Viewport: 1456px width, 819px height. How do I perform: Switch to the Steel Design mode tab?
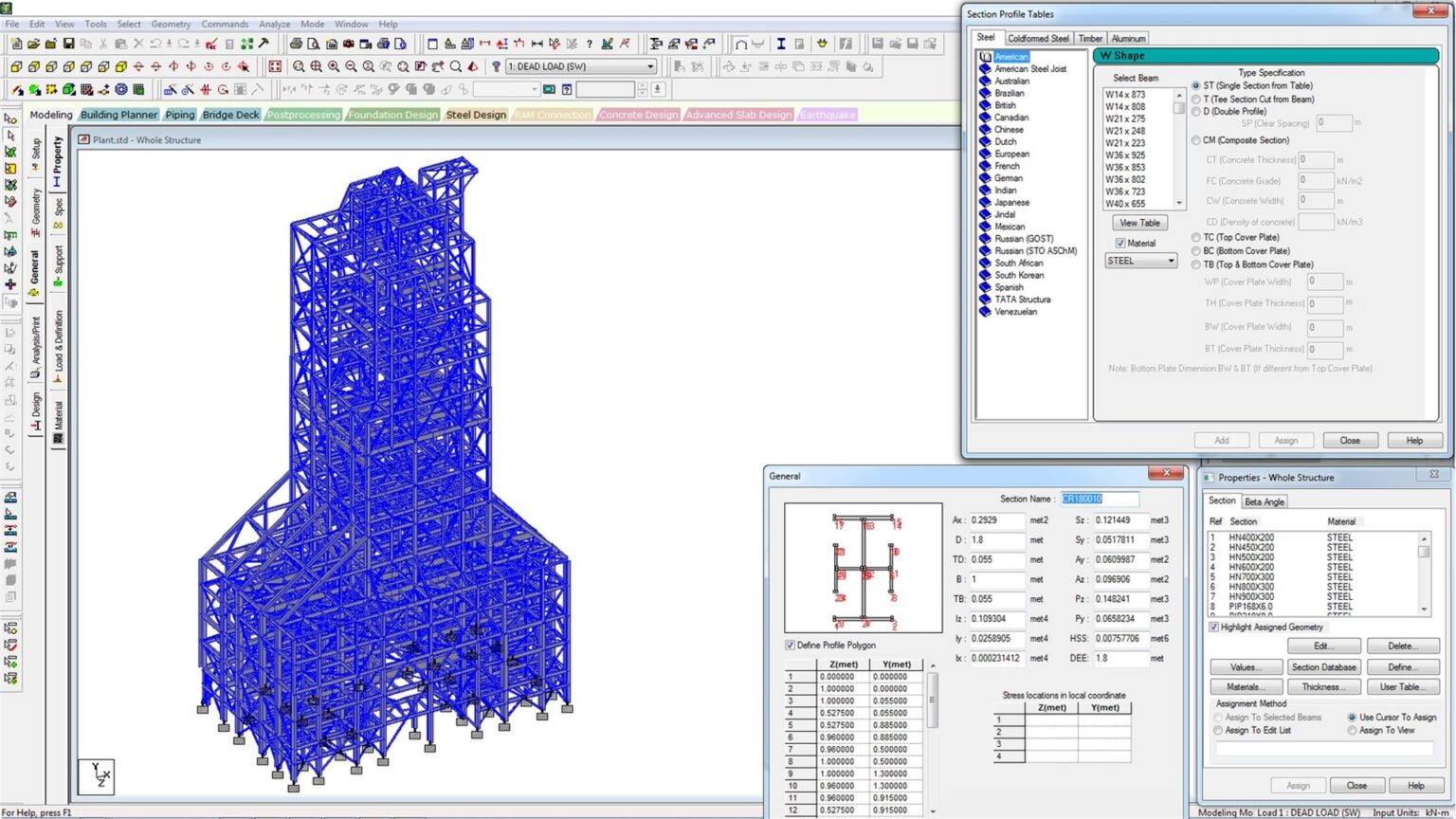(x=476, y=115)
